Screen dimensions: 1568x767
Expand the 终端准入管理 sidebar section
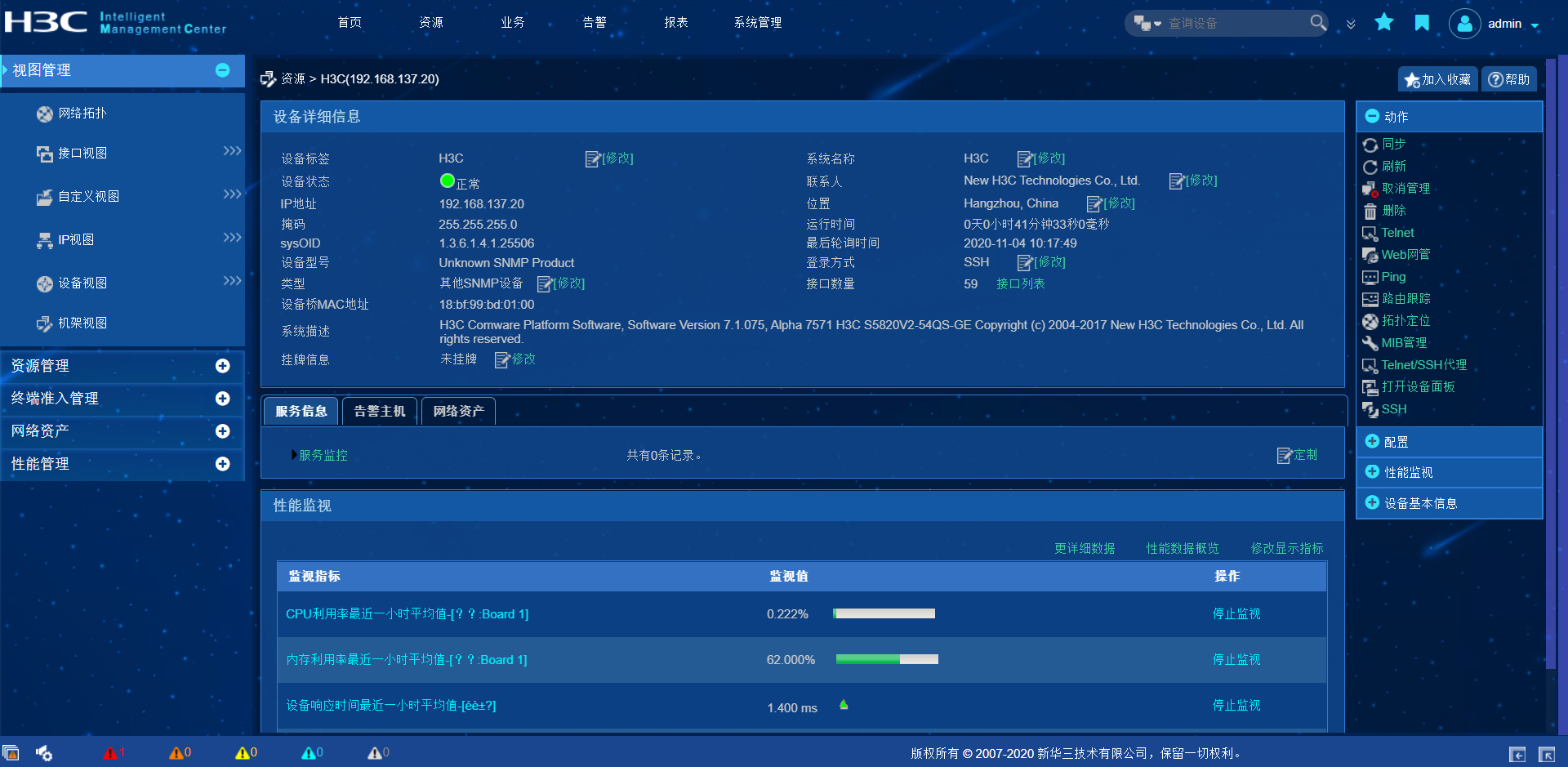[x=222, y=399]
